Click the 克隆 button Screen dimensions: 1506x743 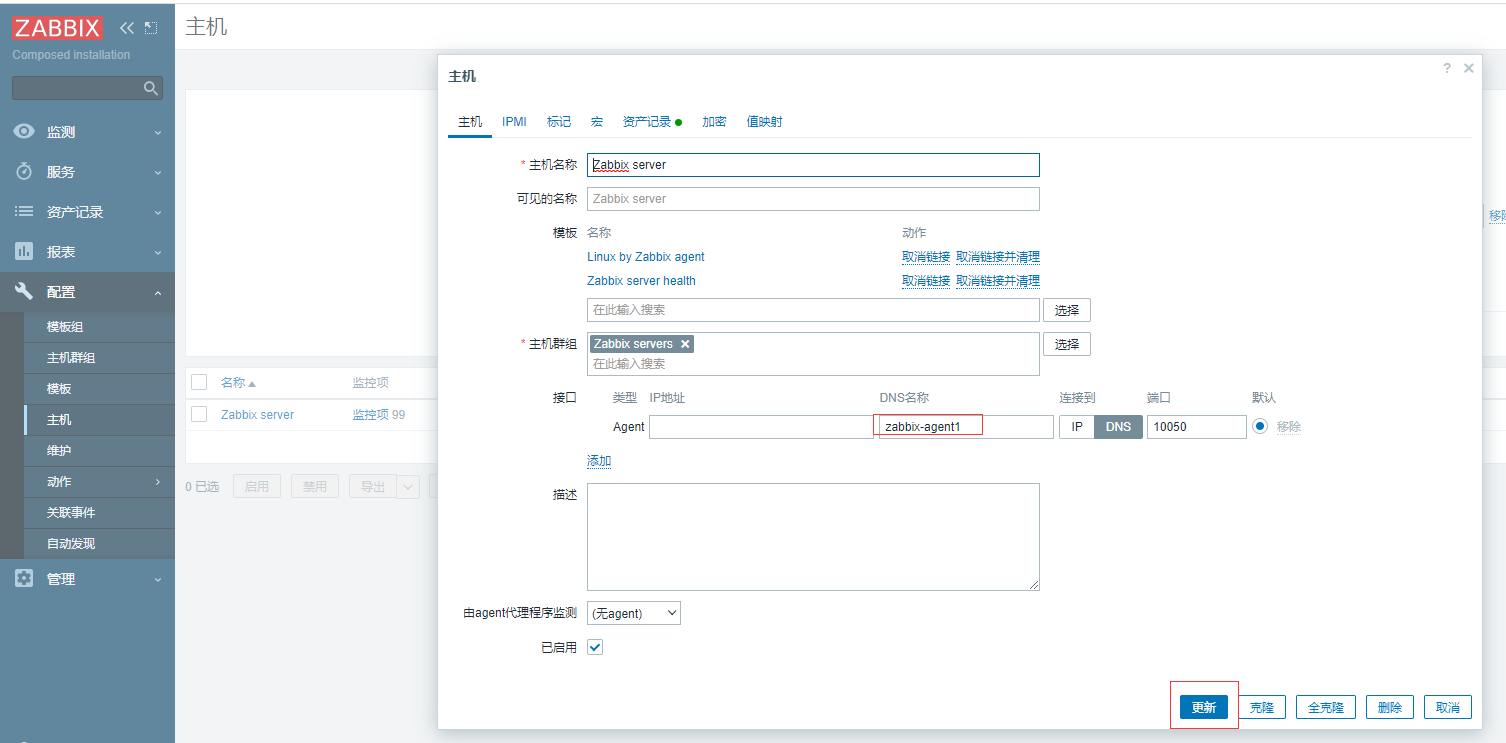(x=1262, y=707)
